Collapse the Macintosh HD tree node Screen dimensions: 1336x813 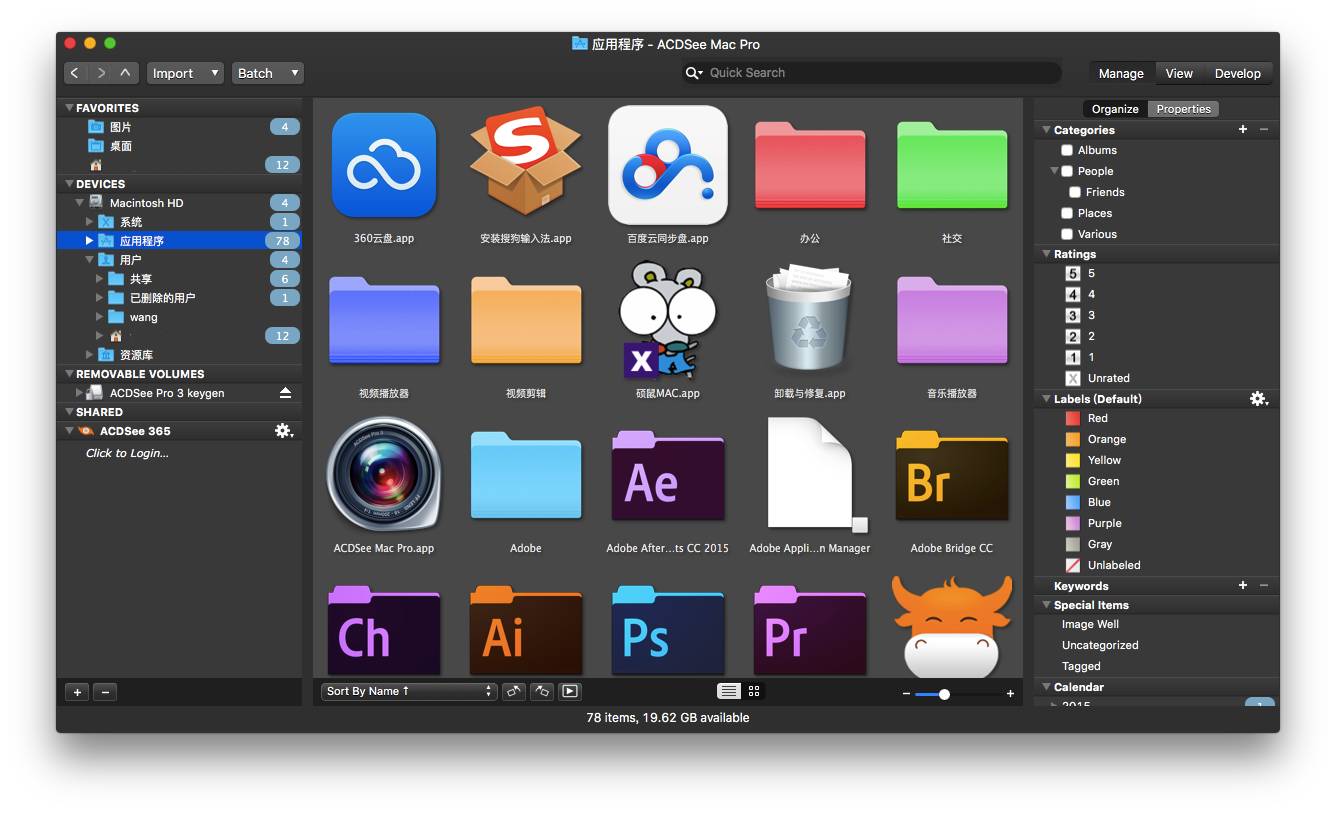coord(79,203)
